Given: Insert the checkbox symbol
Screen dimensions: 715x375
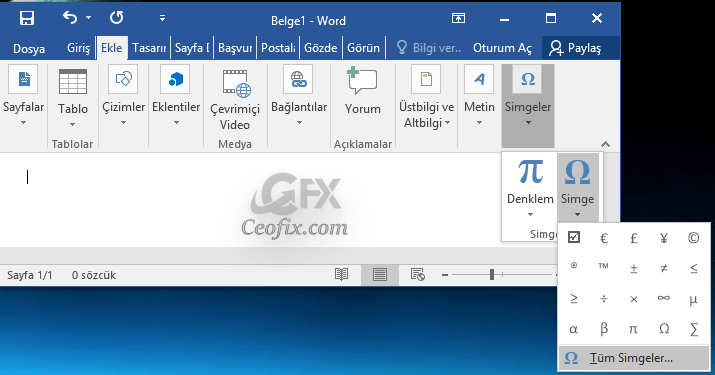Looking at the screenshot, I should pyautogui.click(x=574, y=237).
